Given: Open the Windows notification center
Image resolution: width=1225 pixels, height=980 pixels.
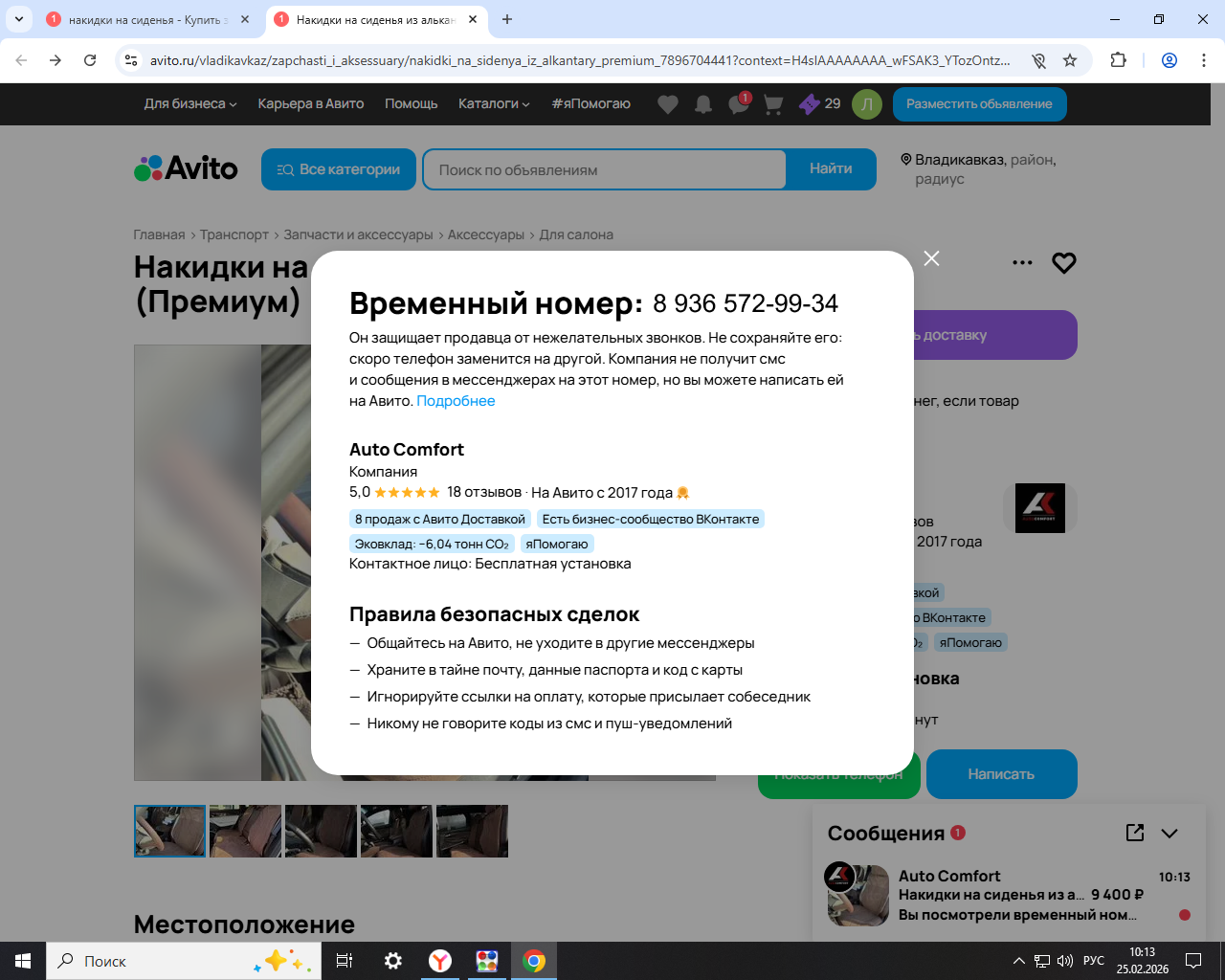Looking at the screenshot, I should [1193, 961].
